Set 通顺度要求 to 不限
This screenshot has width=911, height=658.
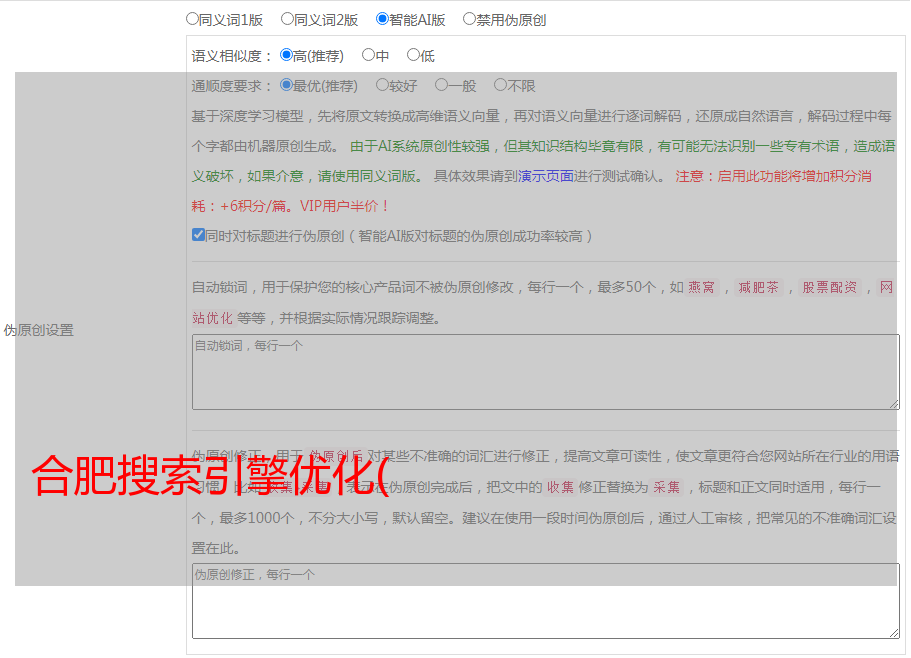point(500,85)
